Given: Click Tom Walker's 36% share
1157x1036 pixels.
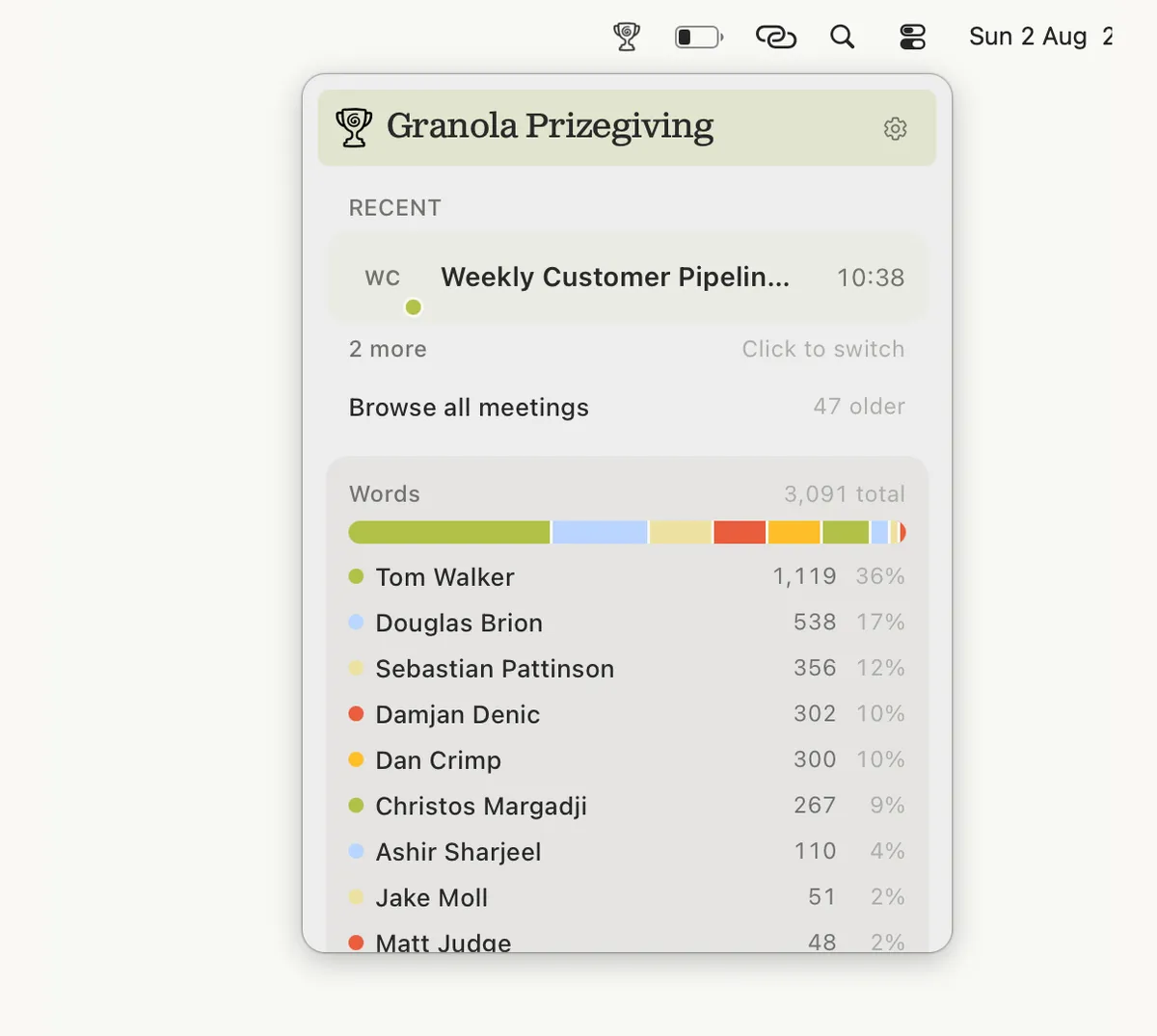Looking at the screenshot, I should click(880, 576).
